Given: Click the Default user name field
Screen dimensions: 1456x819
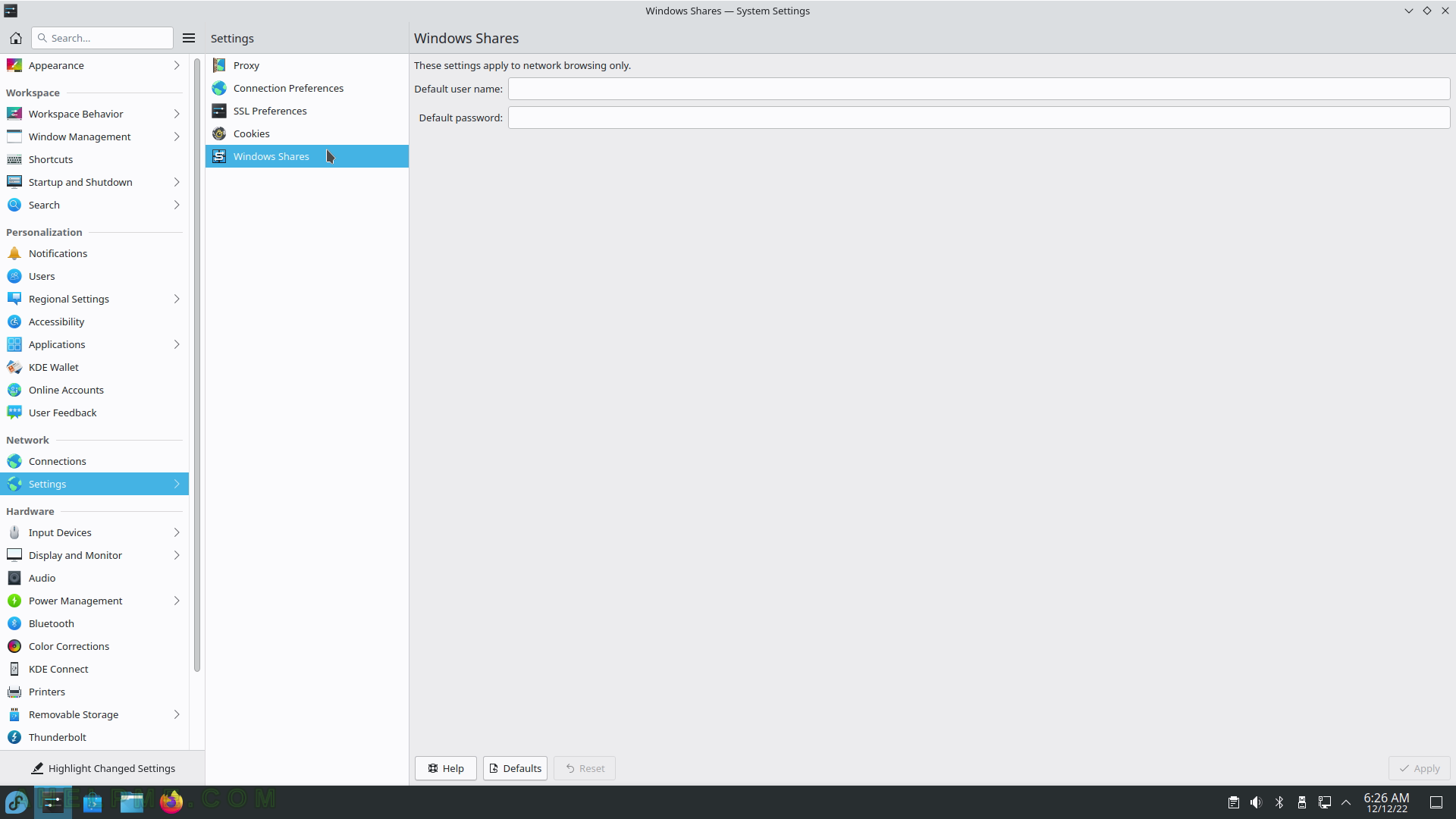Looking at the screenshot, I should 979,89.
